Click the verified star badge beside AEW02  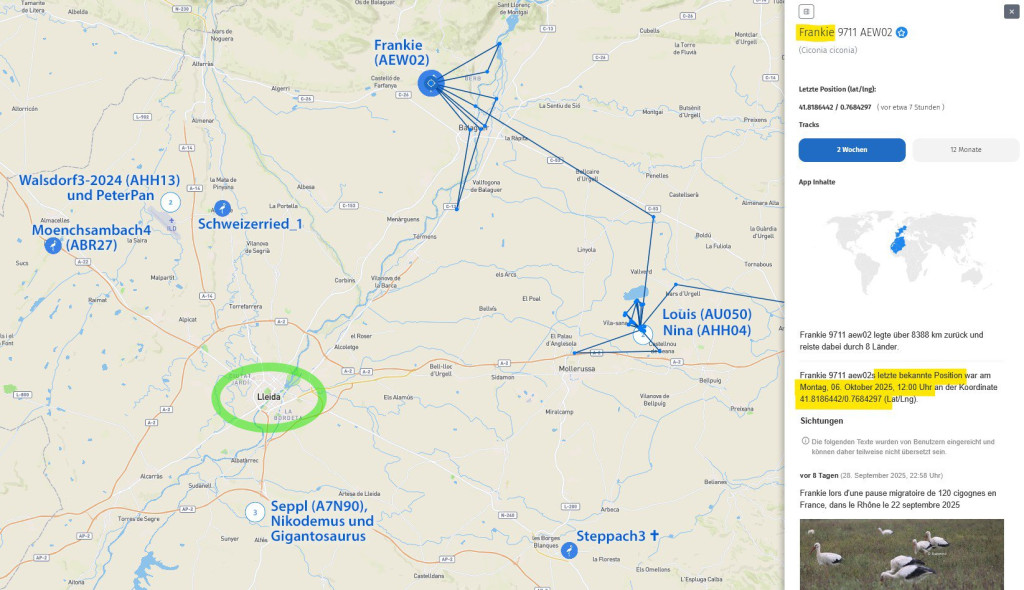(901, 33)
